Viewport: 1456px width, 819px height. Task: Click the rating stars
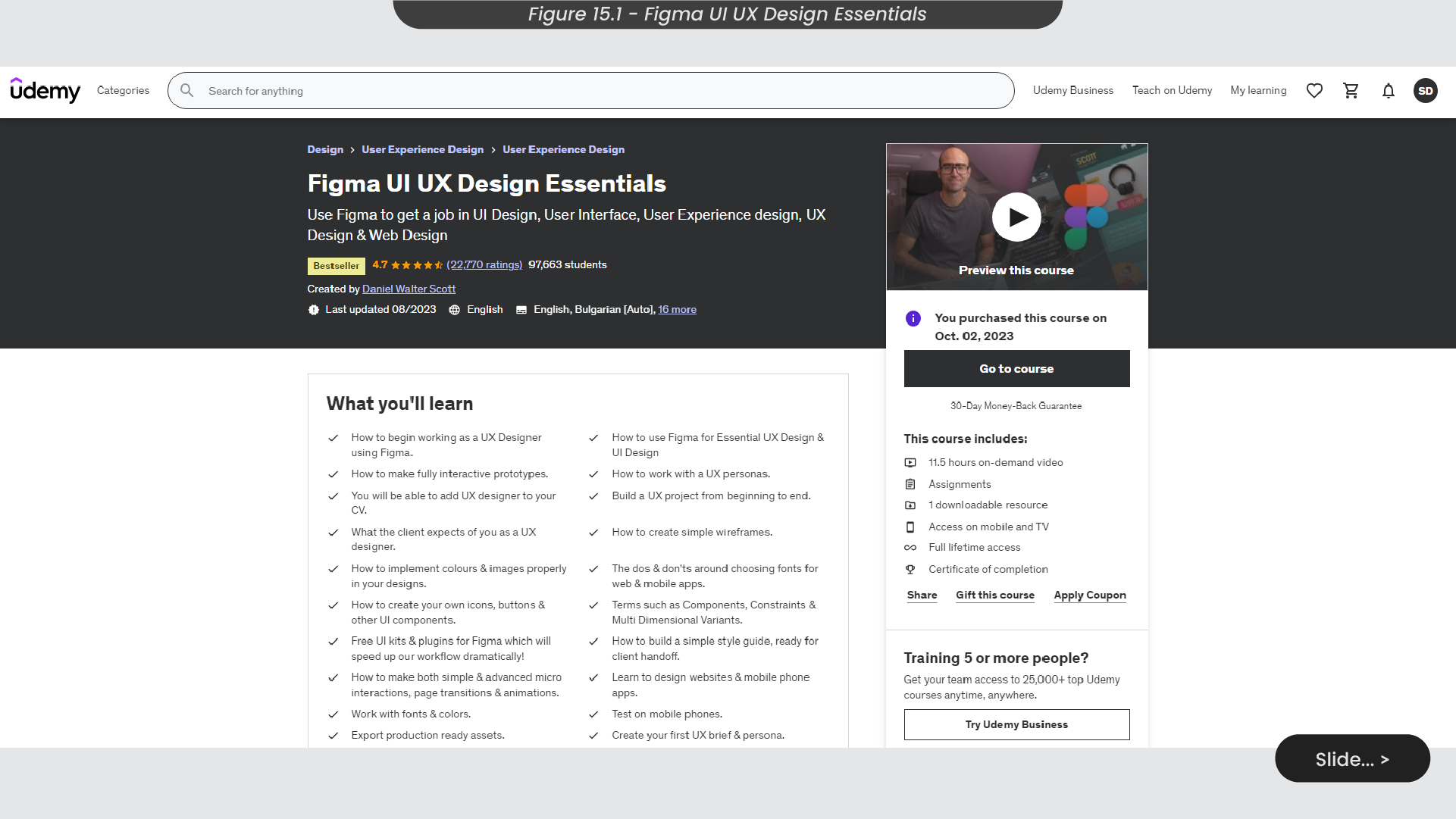(417, 265)
